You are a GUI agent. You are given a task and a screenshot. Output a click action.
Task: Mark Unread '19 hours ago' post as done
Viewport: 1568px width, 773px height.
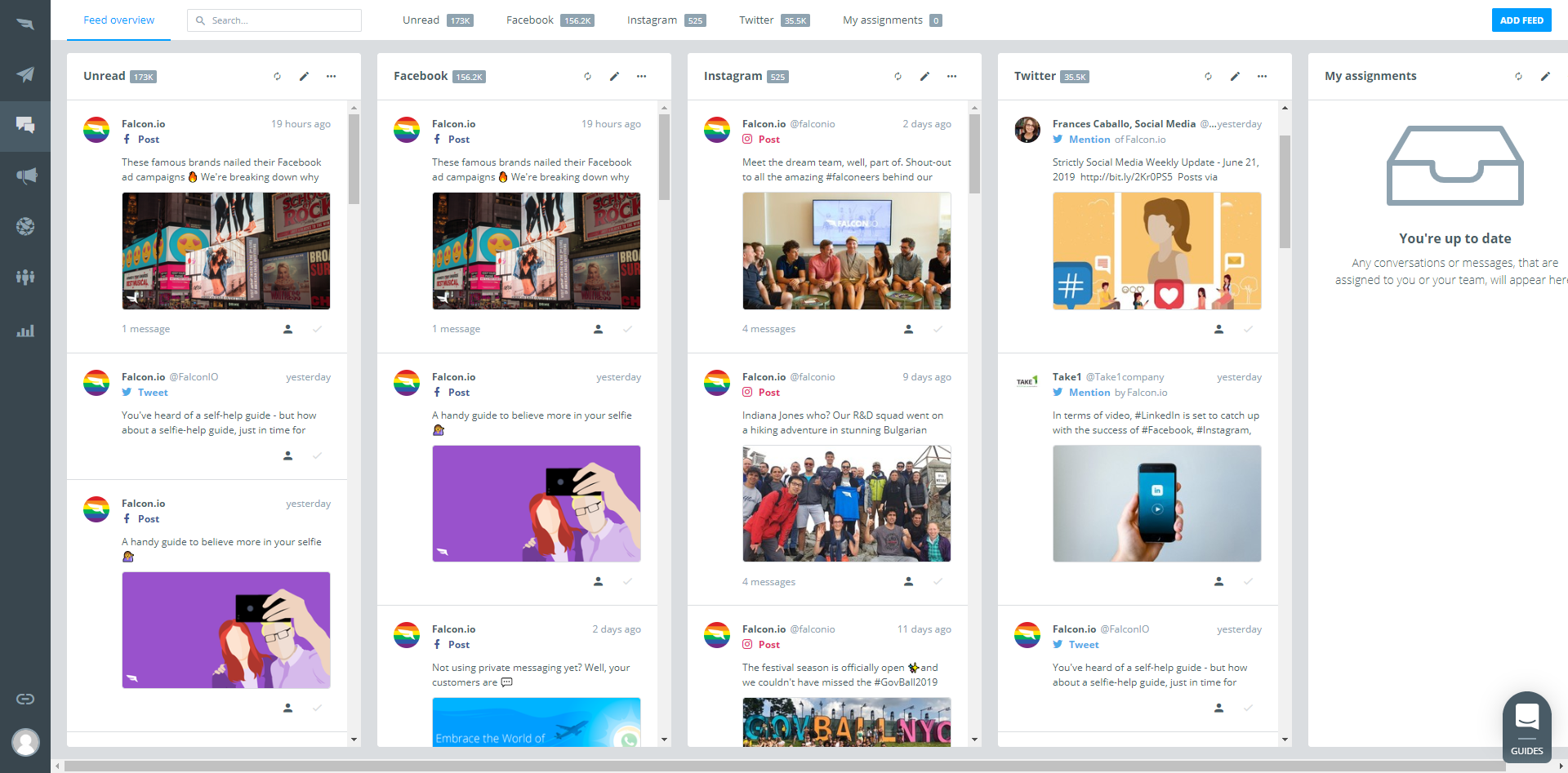click(x=317, y=329)
